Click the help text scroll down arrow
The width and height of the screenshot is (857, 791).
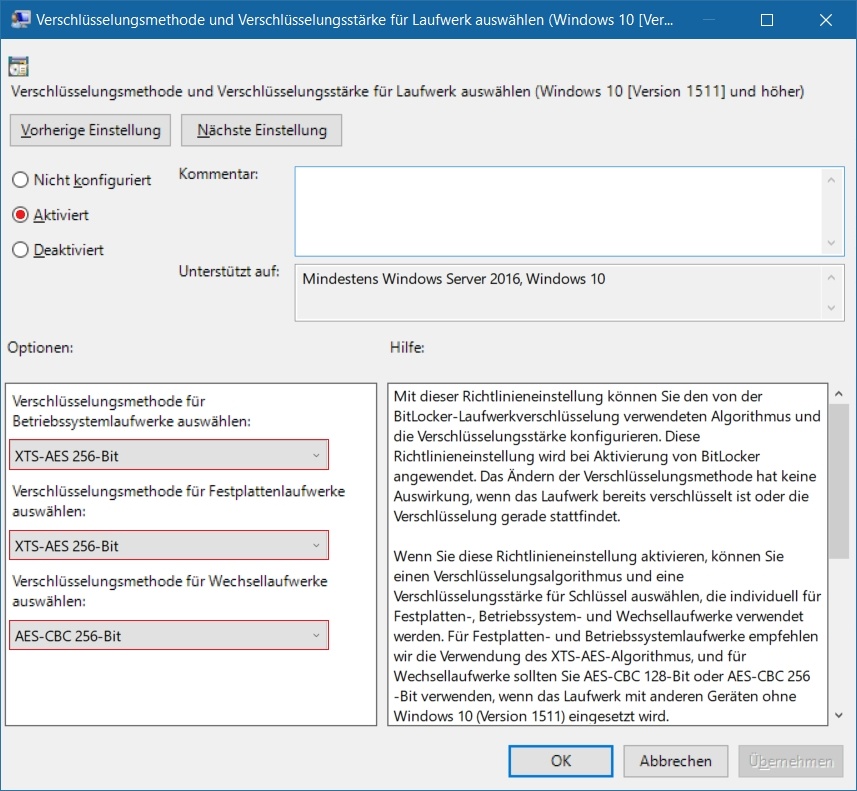839,716
